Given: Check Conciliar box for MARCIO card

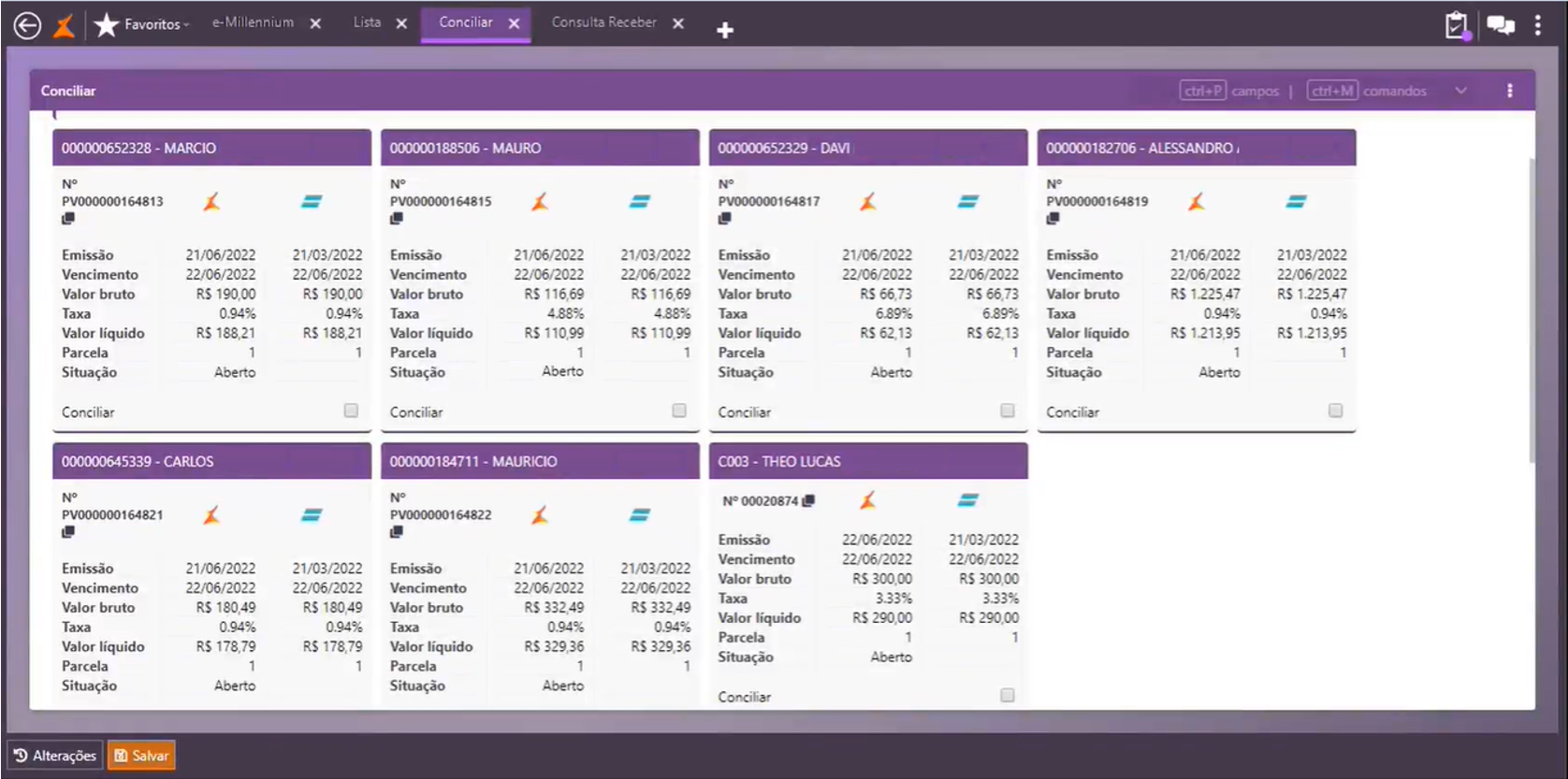Looking at the screenshot, I should (351, 411).
